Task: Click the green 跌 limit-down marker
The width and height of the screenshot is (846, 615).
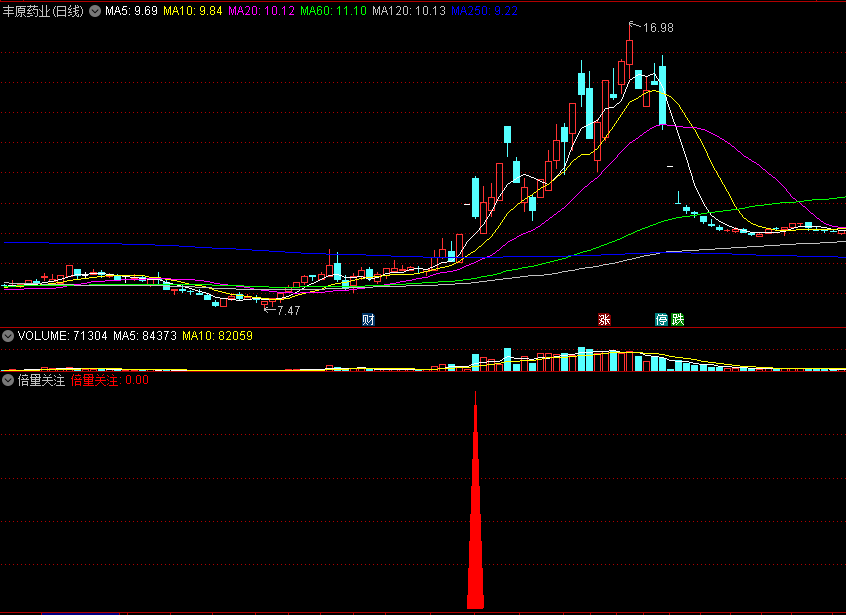Action: point(678,319)
